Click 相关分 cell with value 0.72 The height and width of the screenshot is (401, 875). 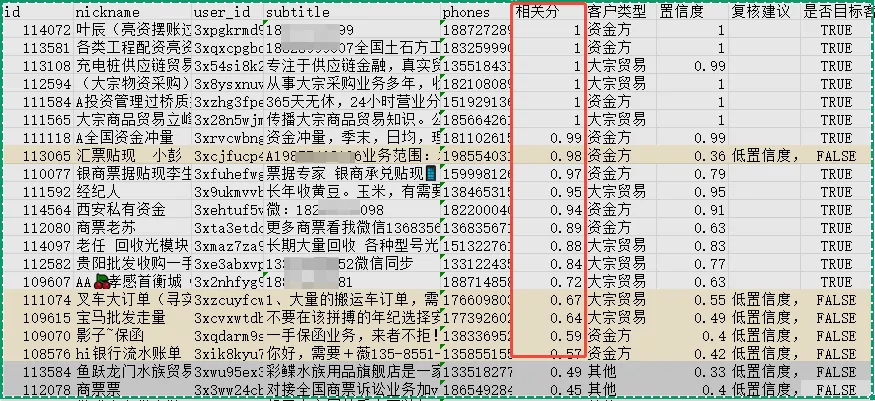pos(549,282)
